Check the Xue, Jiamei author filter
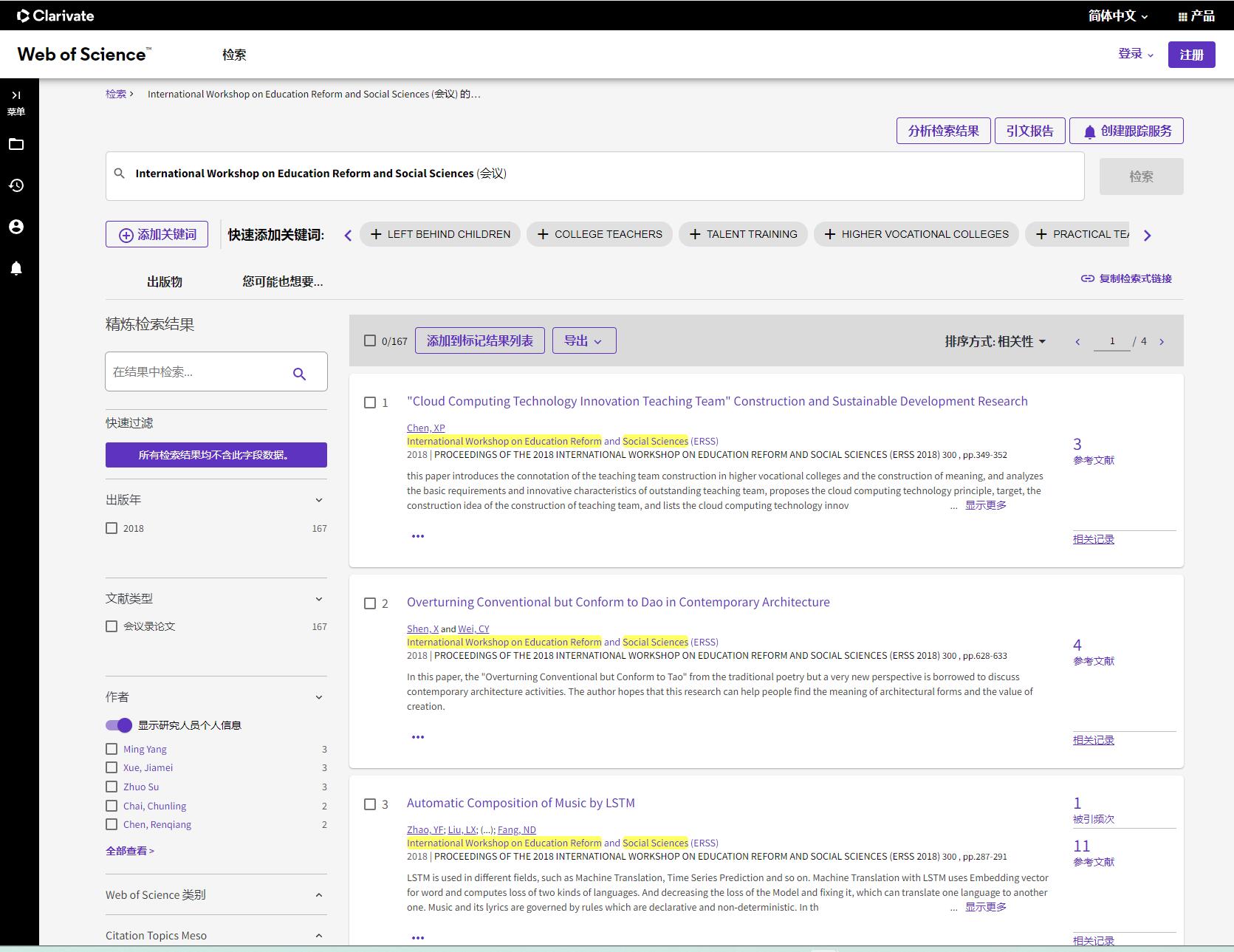Viewport: 1234px width, 952px height. point(112,767)
